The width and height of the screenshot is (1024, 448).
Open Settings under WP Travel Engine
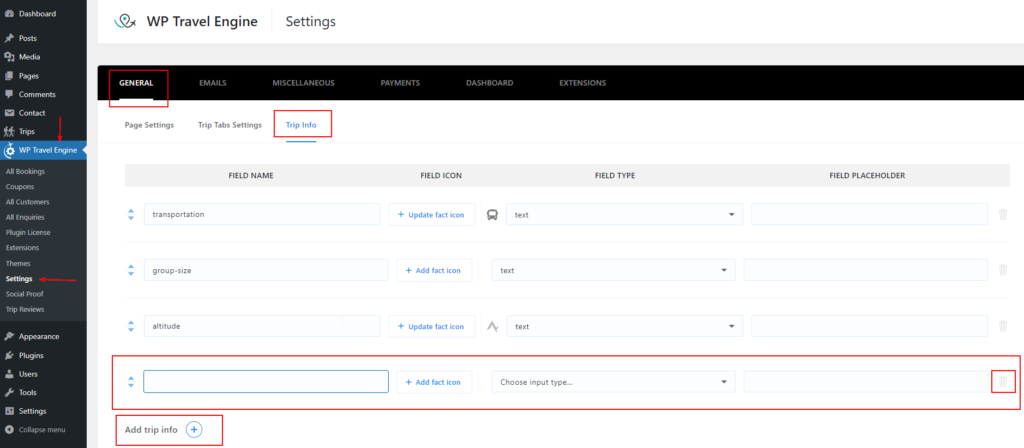pos(19,279)
